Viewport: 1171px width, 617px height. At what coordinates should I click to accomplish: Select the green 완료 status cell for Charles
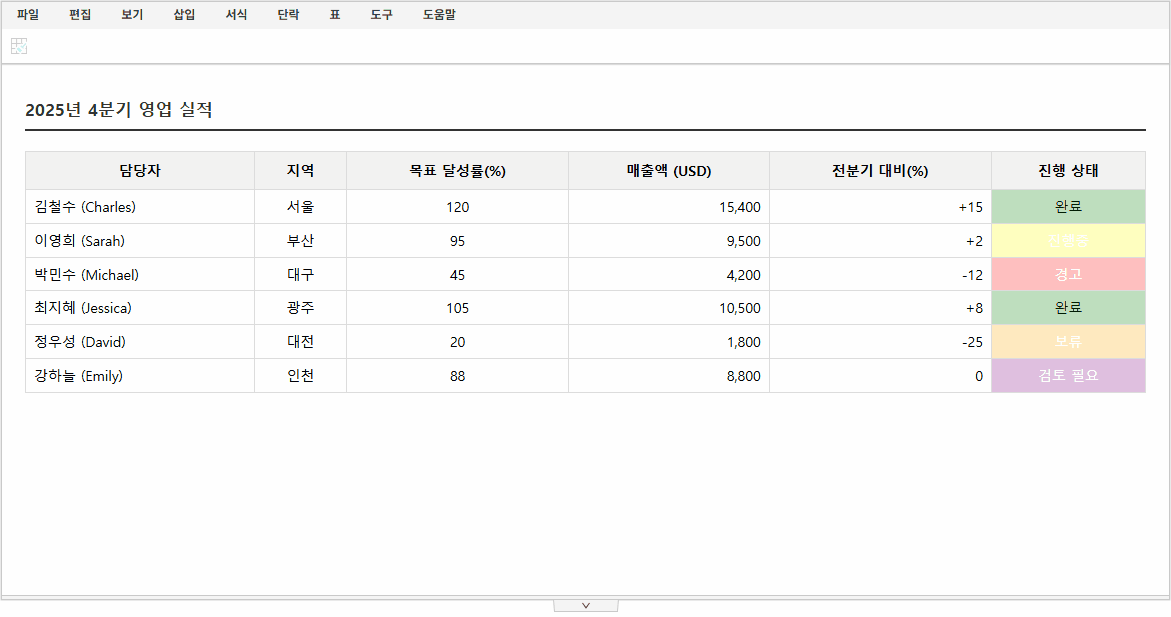pos(1068,206)
